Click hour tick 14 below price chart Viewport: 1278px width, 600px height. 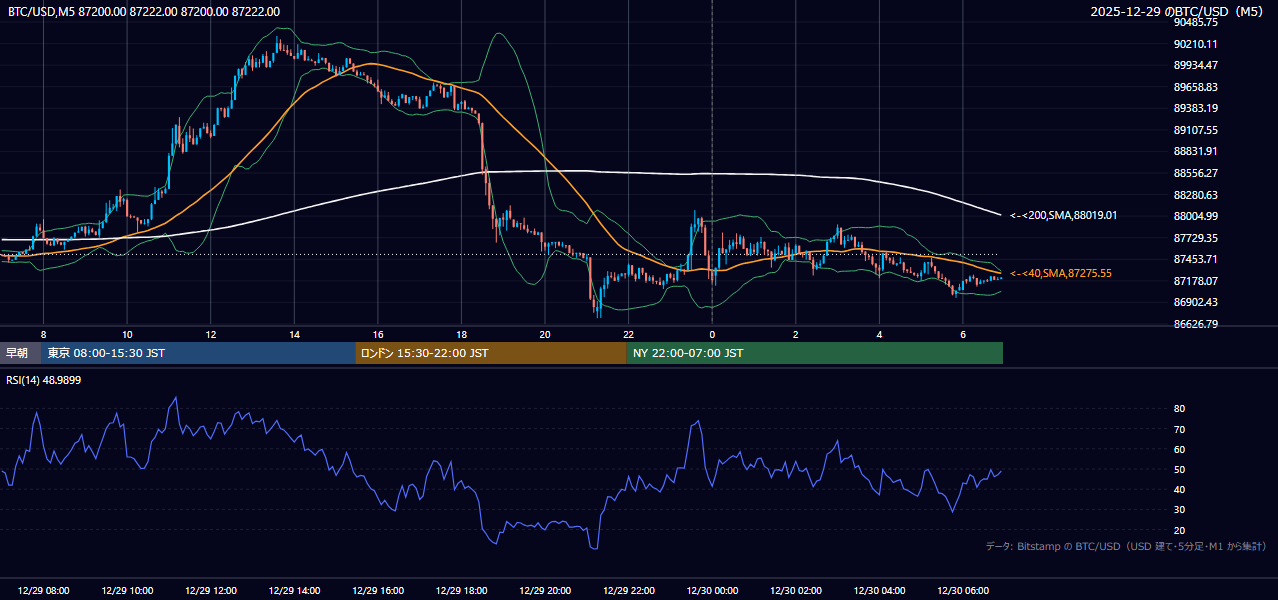coord(294,334)
